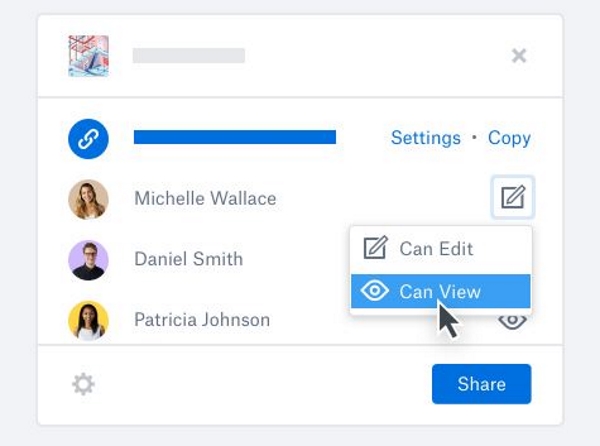Viewport: 600px width, 446px height.
Task: Open link Settings
Action: coord(426,138)
